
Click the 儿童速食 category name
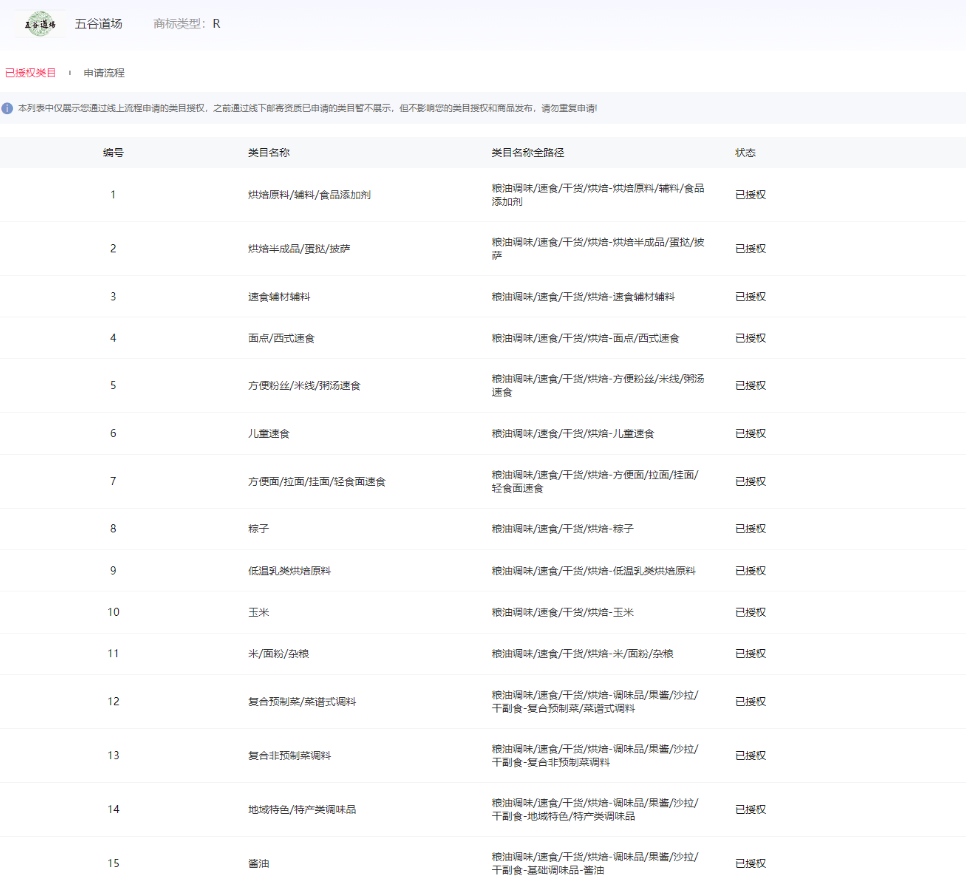coord(269,434)
